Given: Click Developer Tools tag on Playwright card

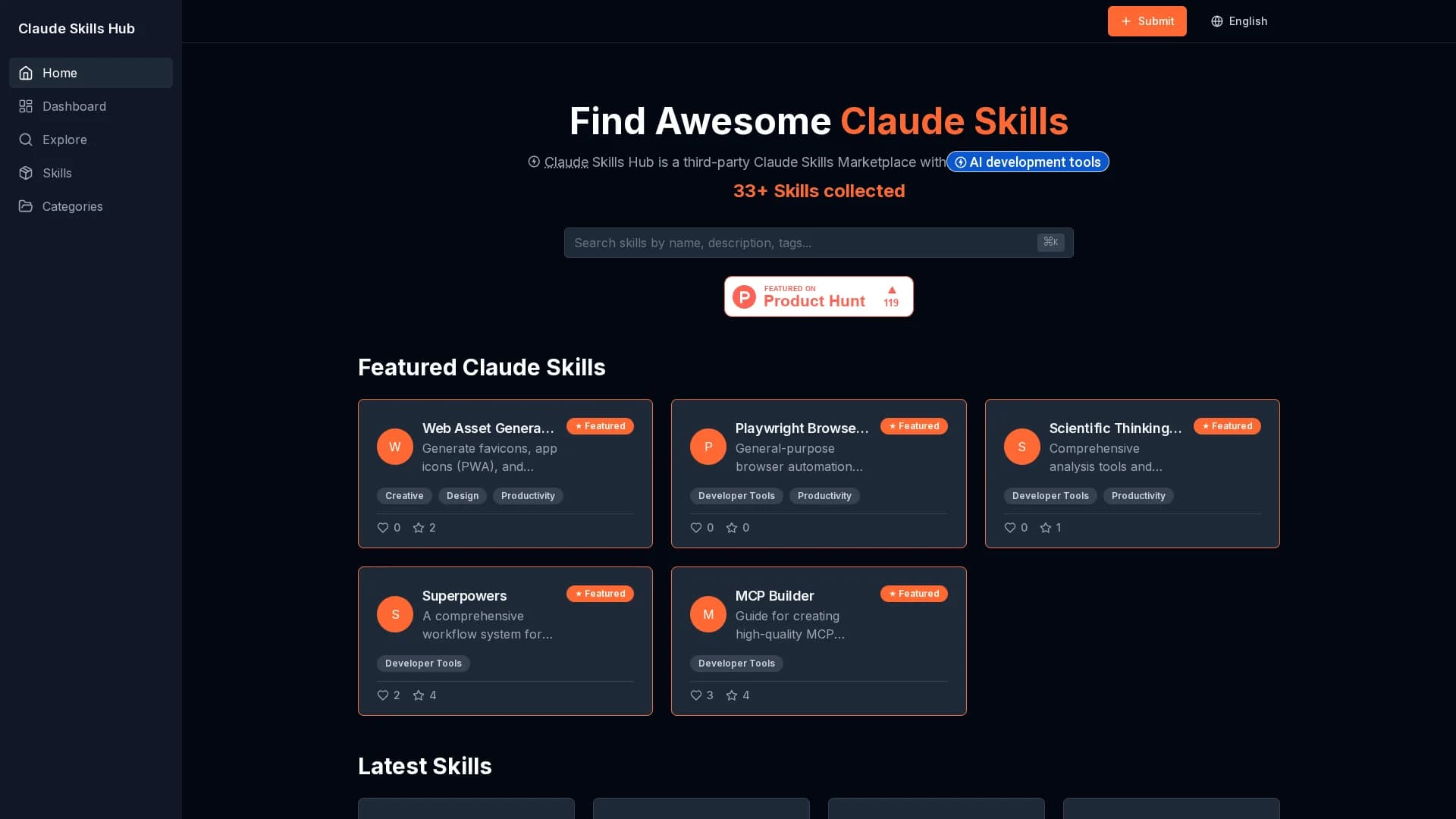Looking at the screenshot, I should [x=736, y=496].
